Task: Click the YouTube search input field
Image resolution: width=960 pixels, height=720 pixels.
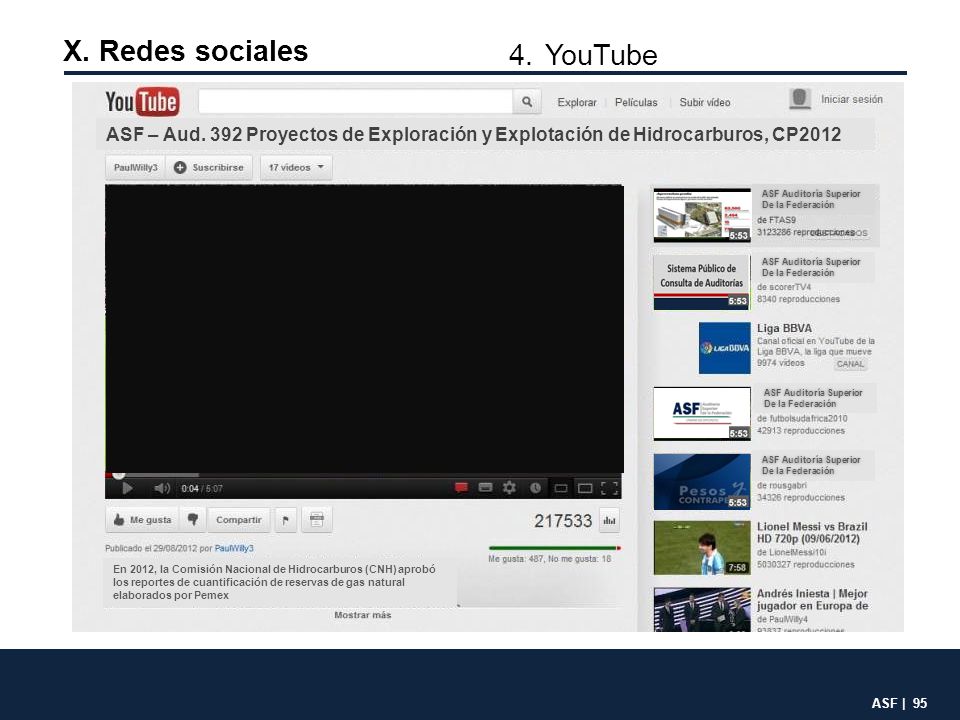Action: point(356,102)
